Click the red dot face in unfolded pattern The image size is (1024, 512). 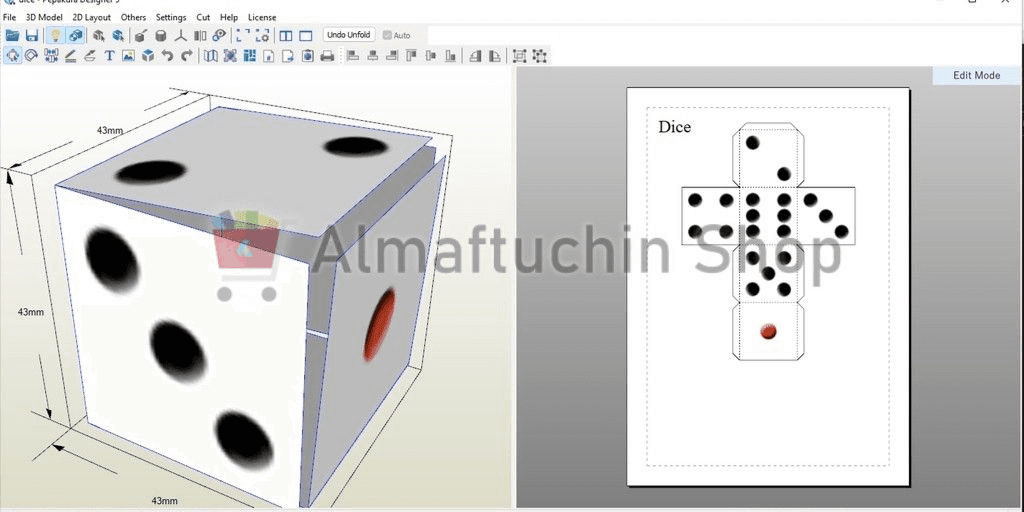click(769, 331)
